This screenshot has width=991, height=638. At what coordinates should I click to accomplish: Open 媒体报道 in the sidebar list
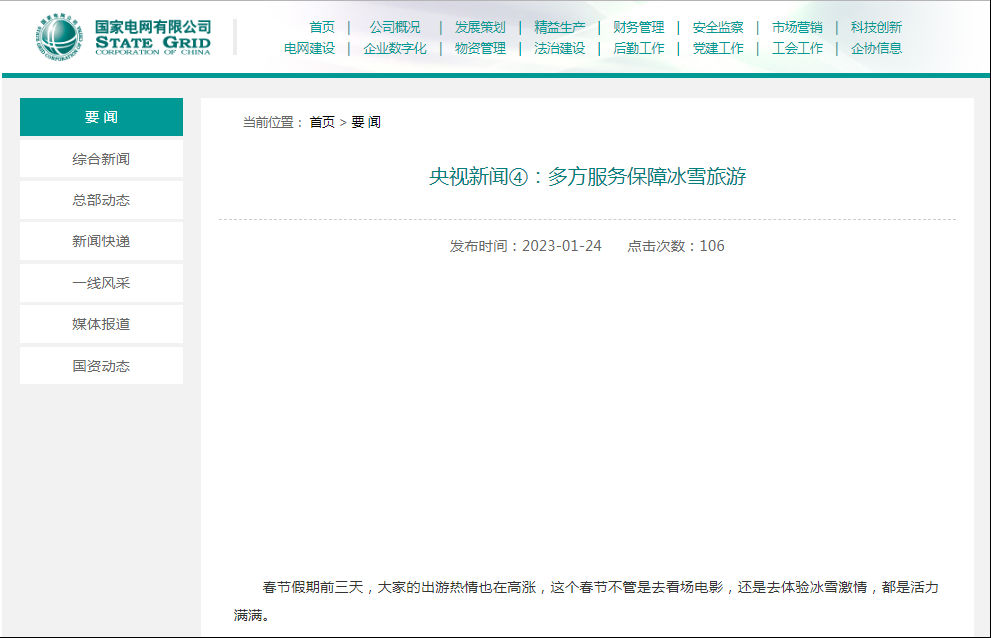(101, 324)
